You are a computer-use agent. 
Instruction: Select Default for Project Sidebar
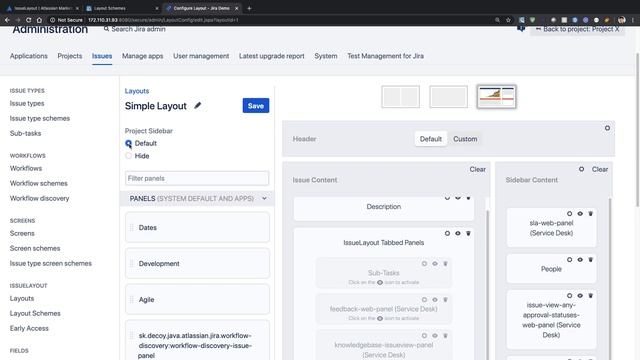(129, 143)
